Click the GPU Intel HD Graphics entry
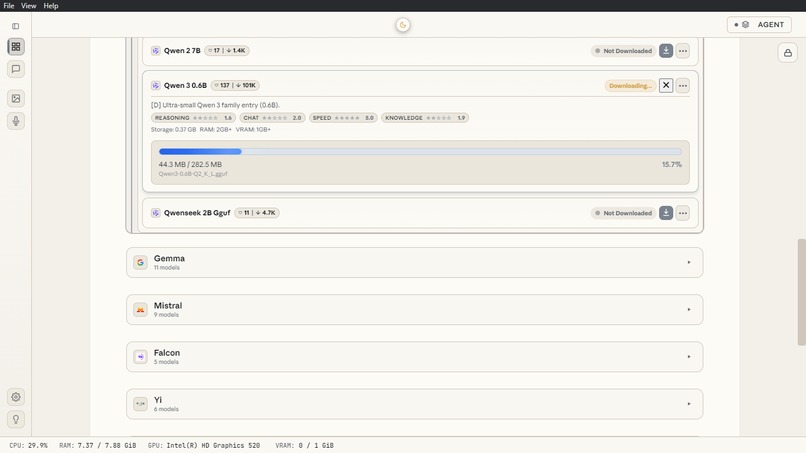This screenshot has width=806, height=453. [204, 445]
